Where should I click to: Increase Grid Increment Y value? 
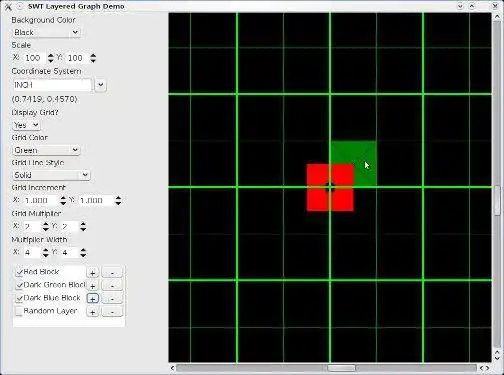click(x=118, y=198)
